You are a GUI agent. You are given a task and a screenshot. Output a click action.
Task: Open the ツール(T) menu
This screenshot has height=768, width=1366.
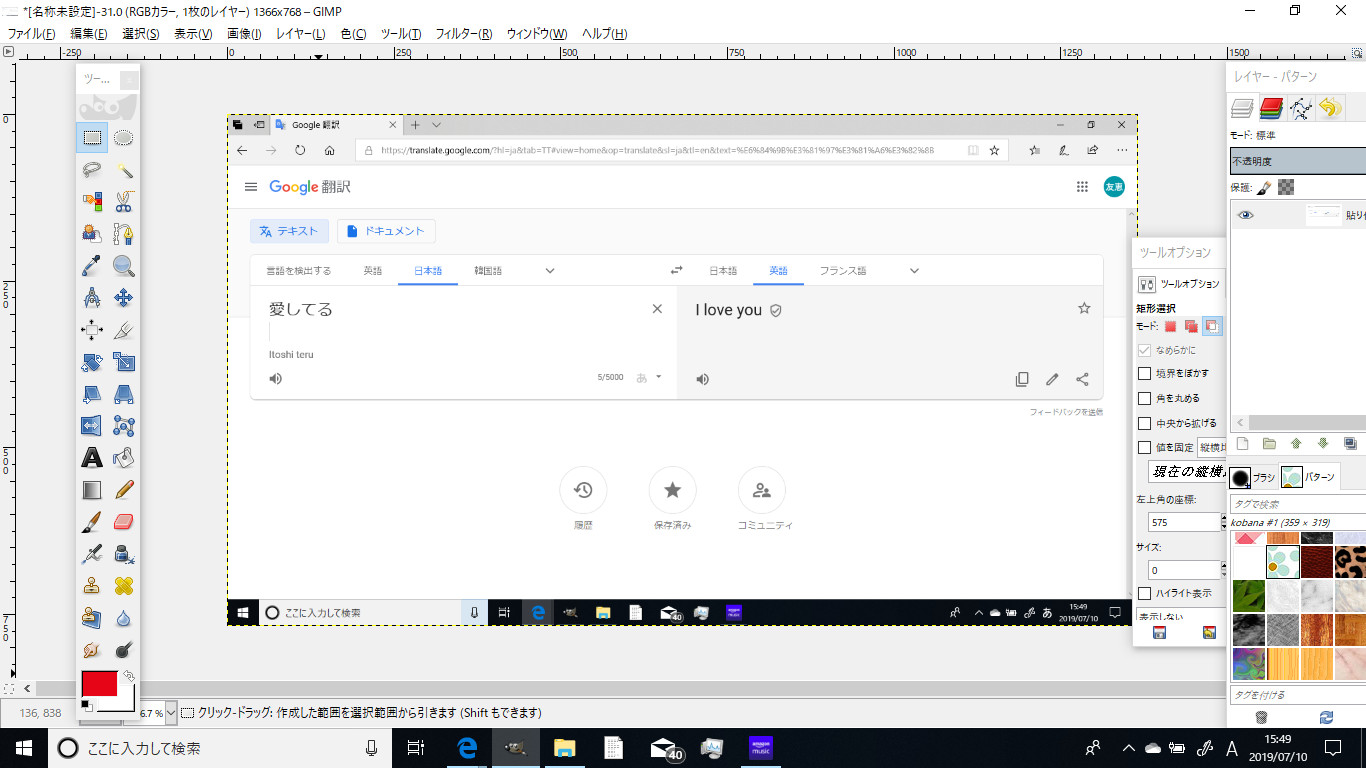(401, 34)
